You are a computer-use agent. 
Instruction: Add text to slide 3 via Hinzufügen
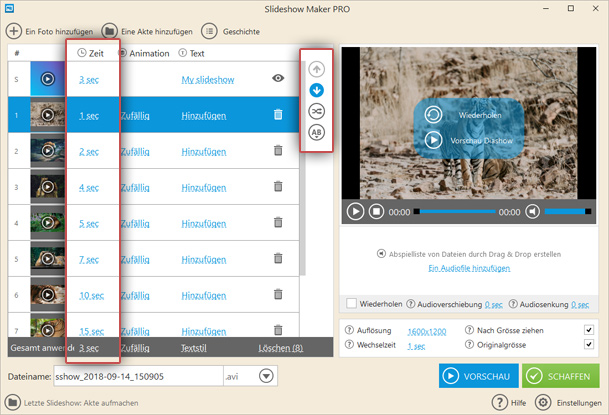pyautogui.click(x=204, y=188)
